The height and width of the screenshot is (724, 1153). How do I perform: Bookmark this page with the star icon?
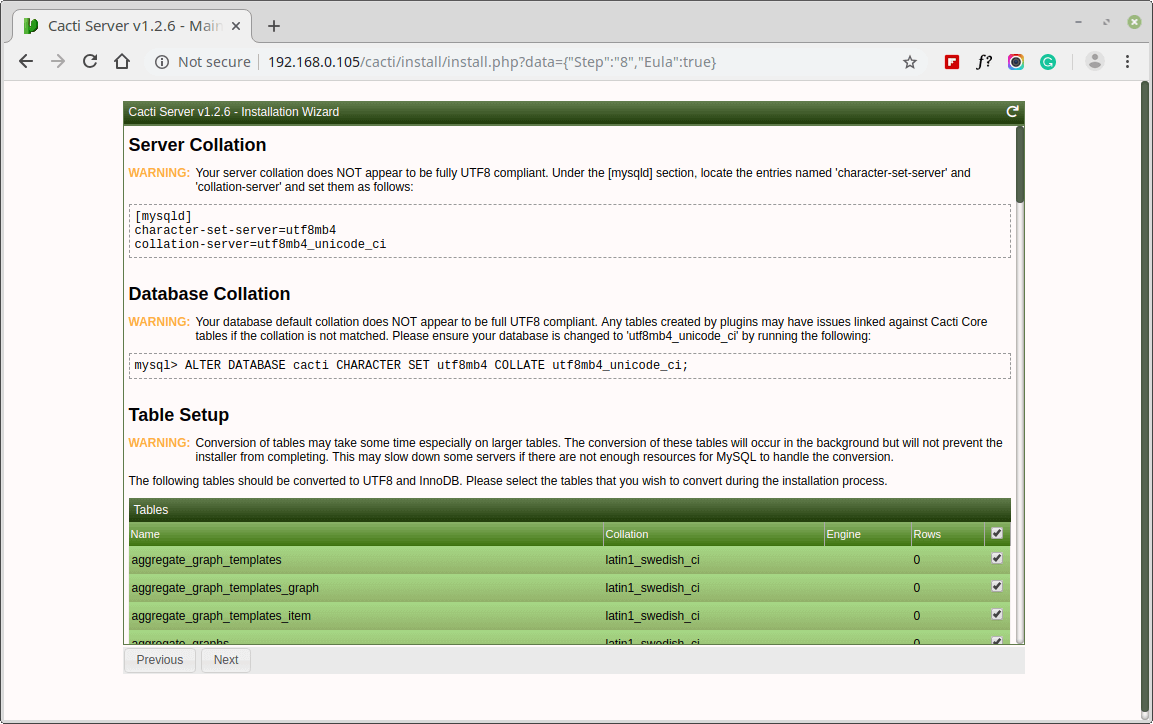point(910,62)
